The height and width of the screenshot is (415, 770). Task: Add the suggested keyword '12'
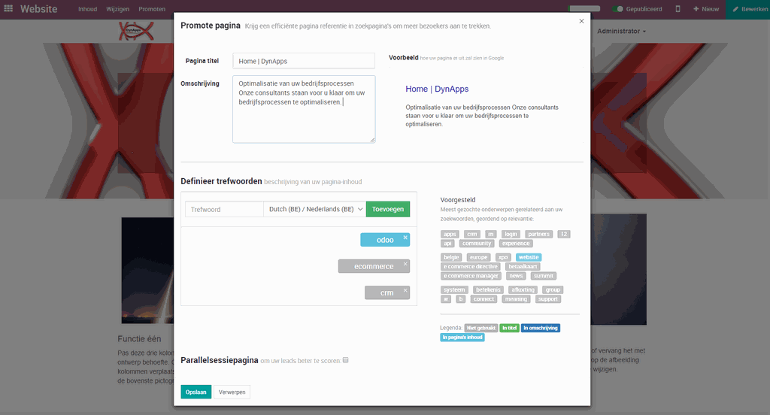pos(564,234)
